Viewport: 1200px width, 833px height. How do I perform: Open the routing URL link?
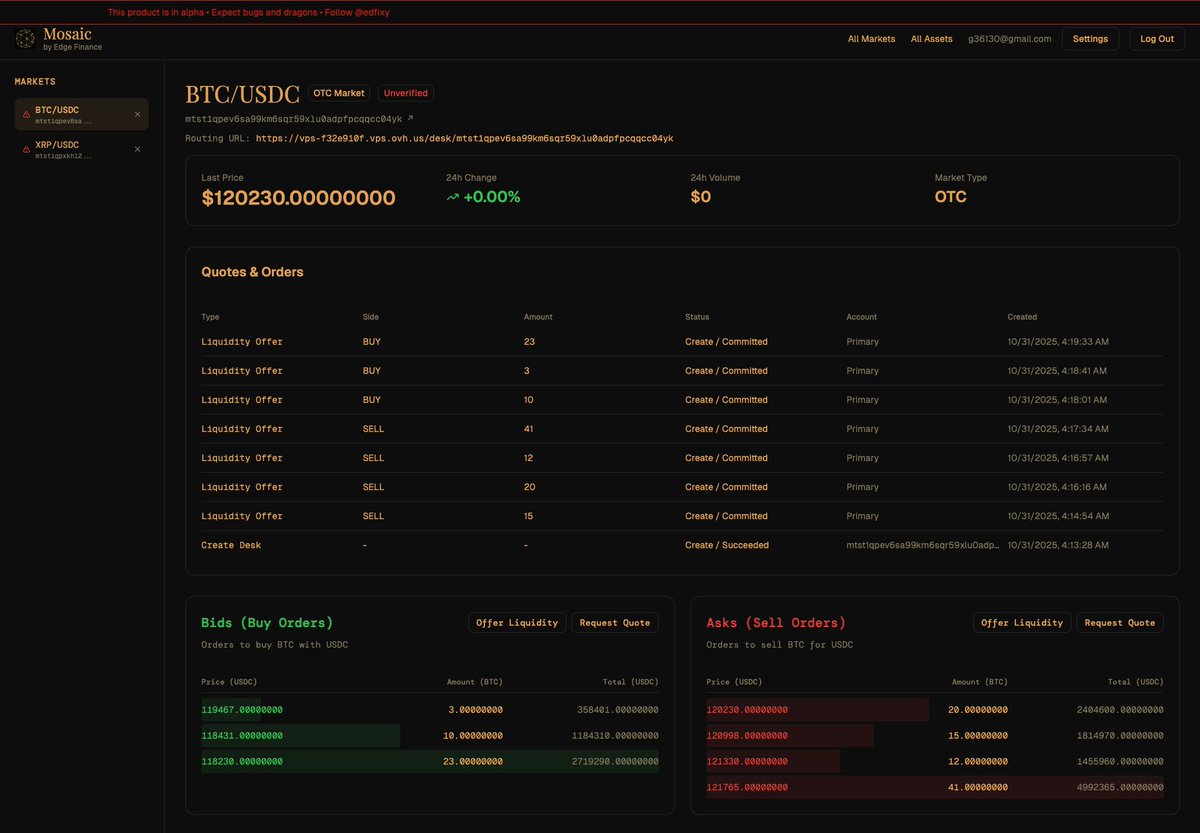464,138
